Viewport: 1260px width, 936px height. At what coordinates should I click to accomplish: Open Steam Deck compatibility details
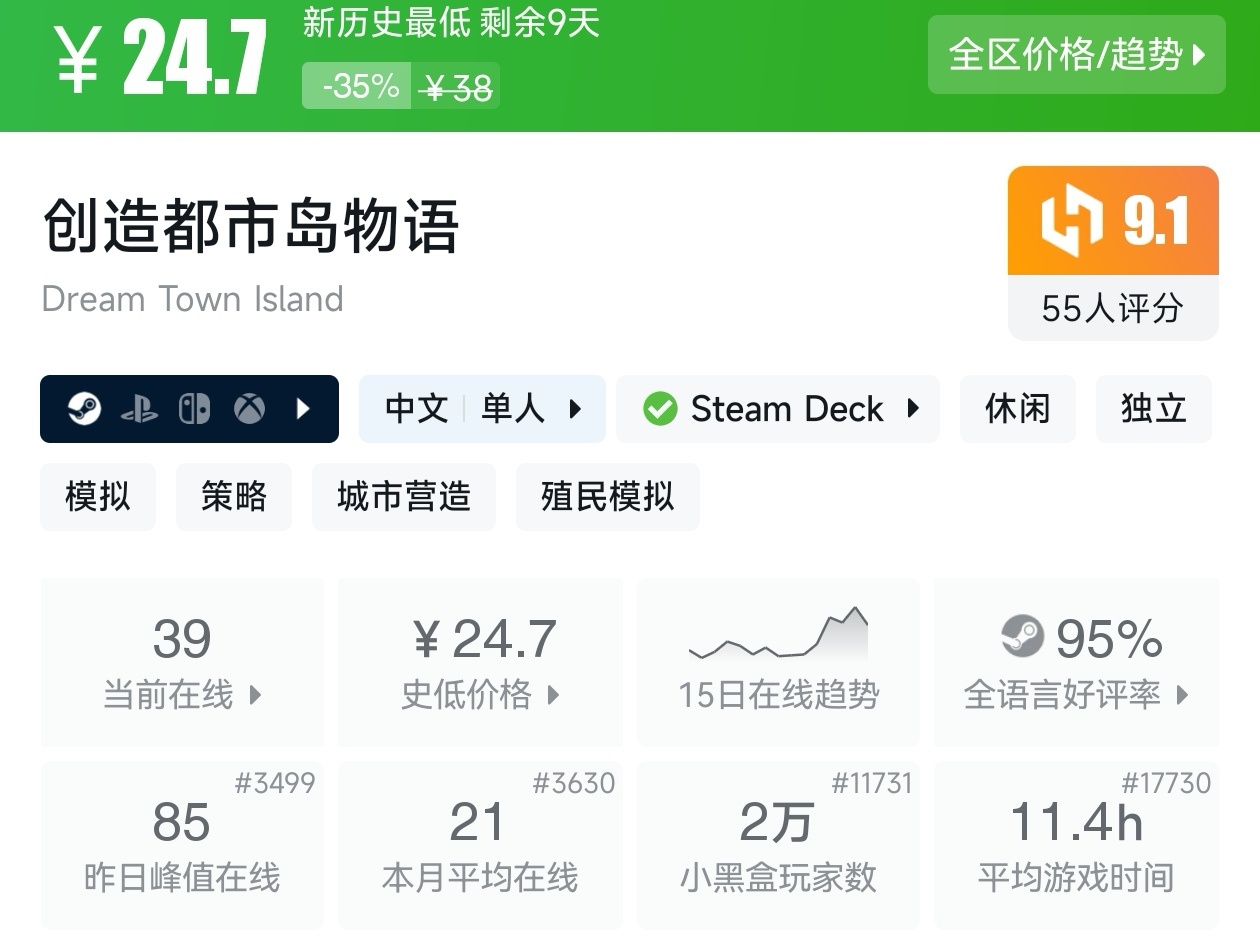tap(778, 409)
